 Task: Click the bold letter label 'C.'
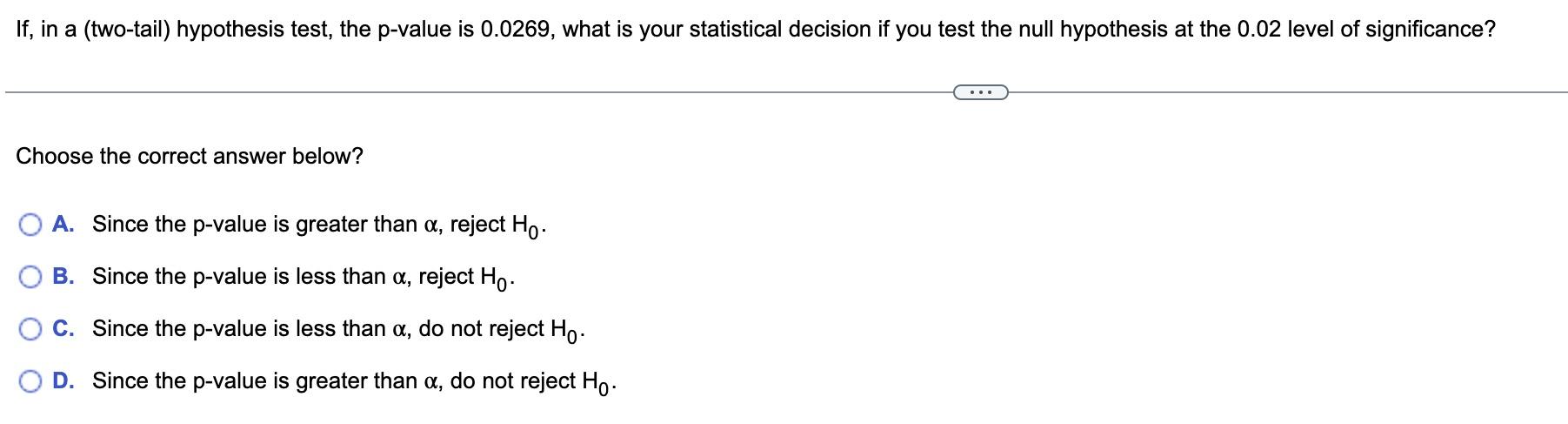click(x=63, y=329)
